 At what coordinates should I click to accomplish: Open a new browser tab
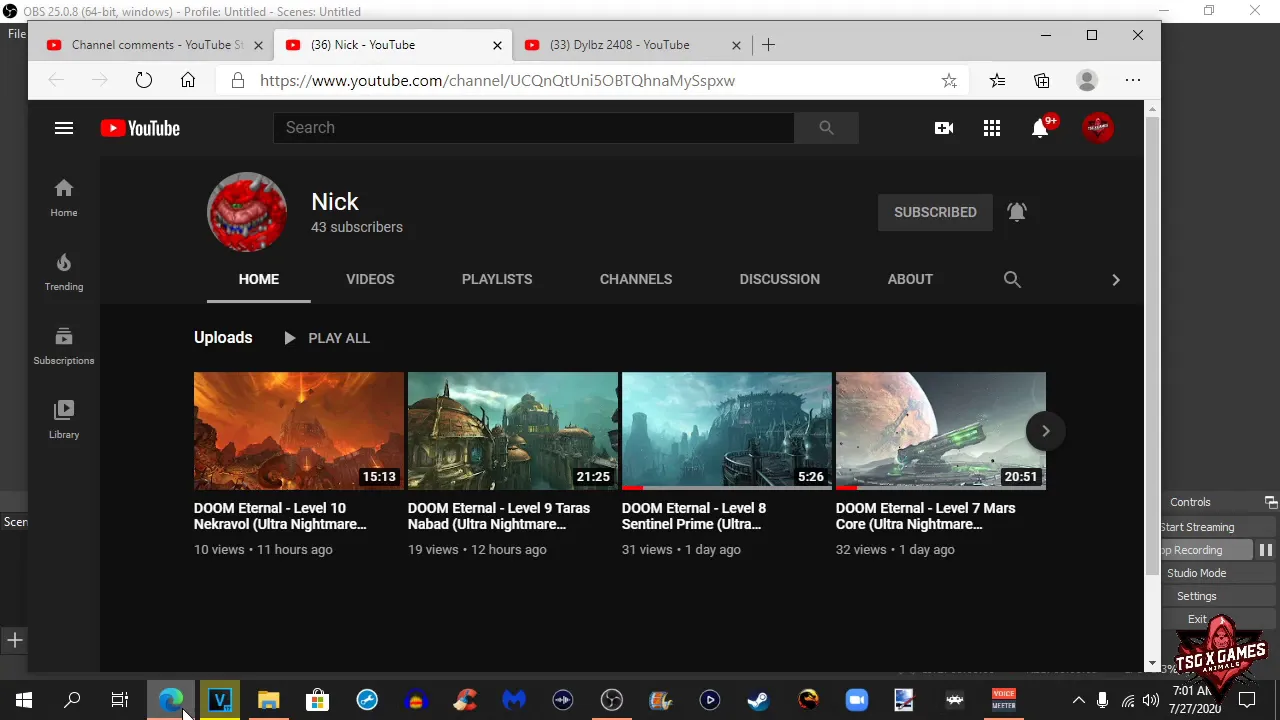[x=768, y=45]
